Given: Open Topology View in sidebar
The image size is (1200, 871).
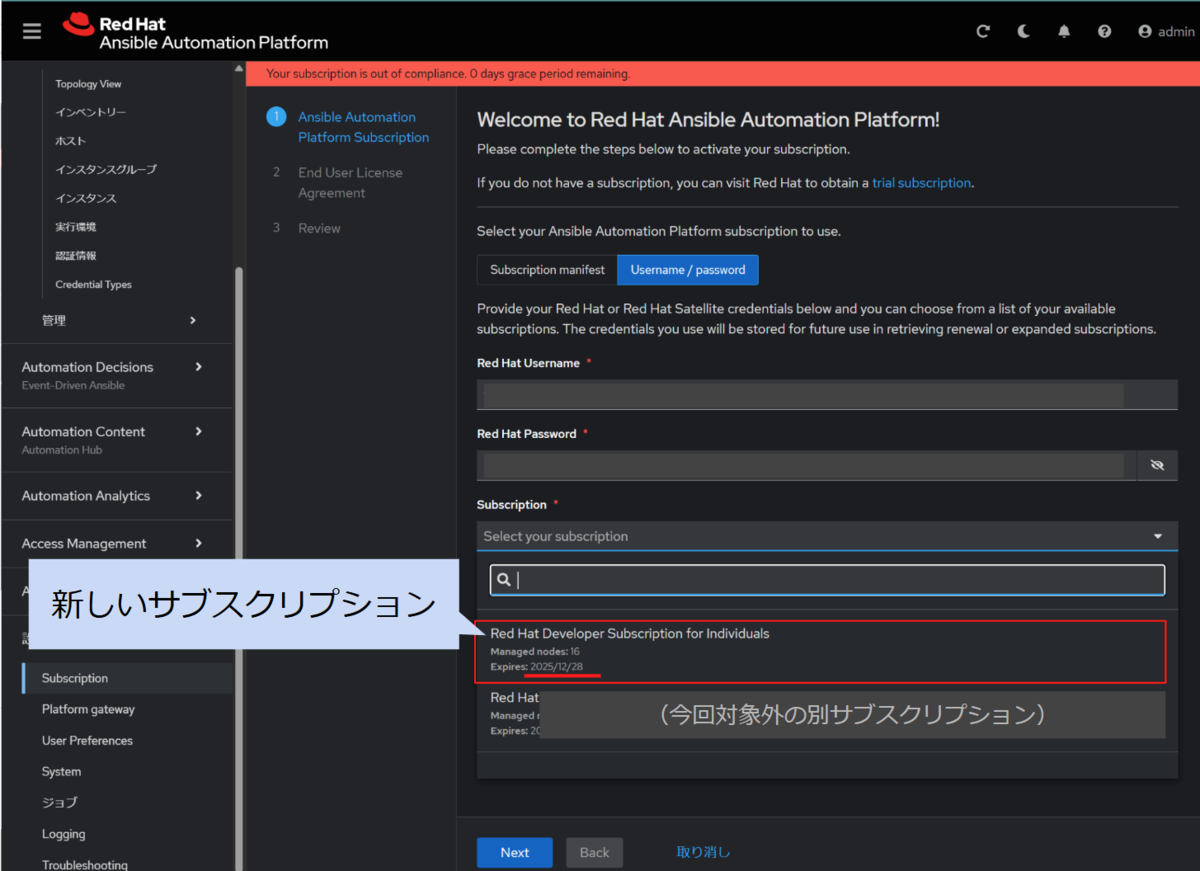Looking at the screenshot, I should coord(88,84).
